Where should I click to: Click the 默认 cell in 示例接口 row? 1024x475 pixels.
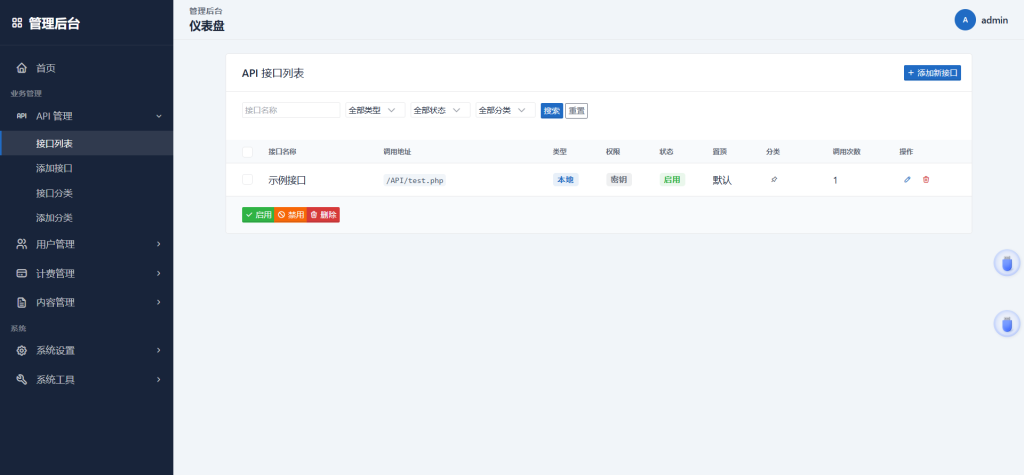(722, 180)
